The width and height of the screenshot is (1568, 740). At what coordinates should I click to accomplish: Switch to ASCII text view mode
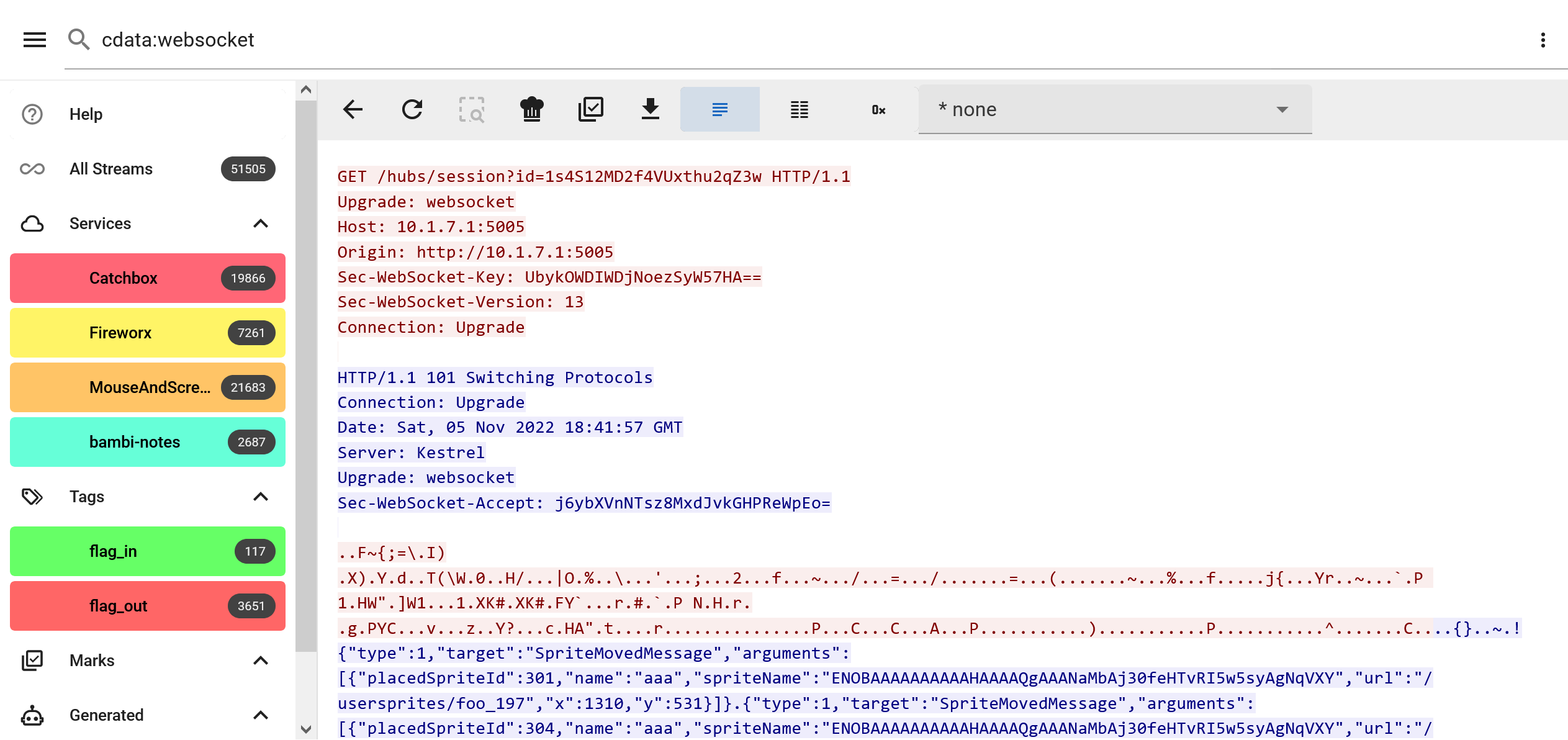pyautogui.click(x=719, y=109)
